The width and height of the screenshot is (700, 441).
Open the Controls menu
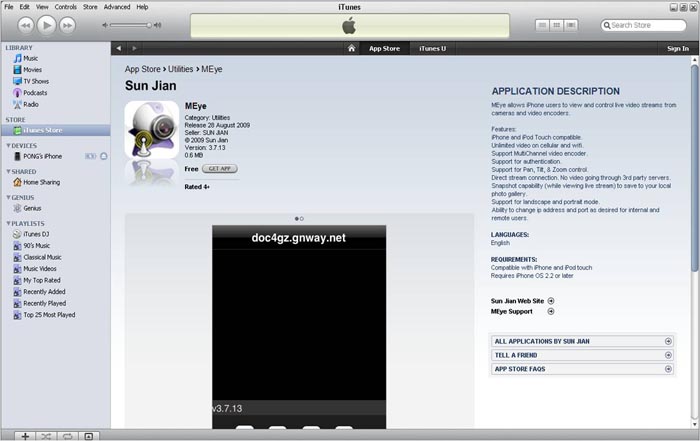click(x=66, y=7)
